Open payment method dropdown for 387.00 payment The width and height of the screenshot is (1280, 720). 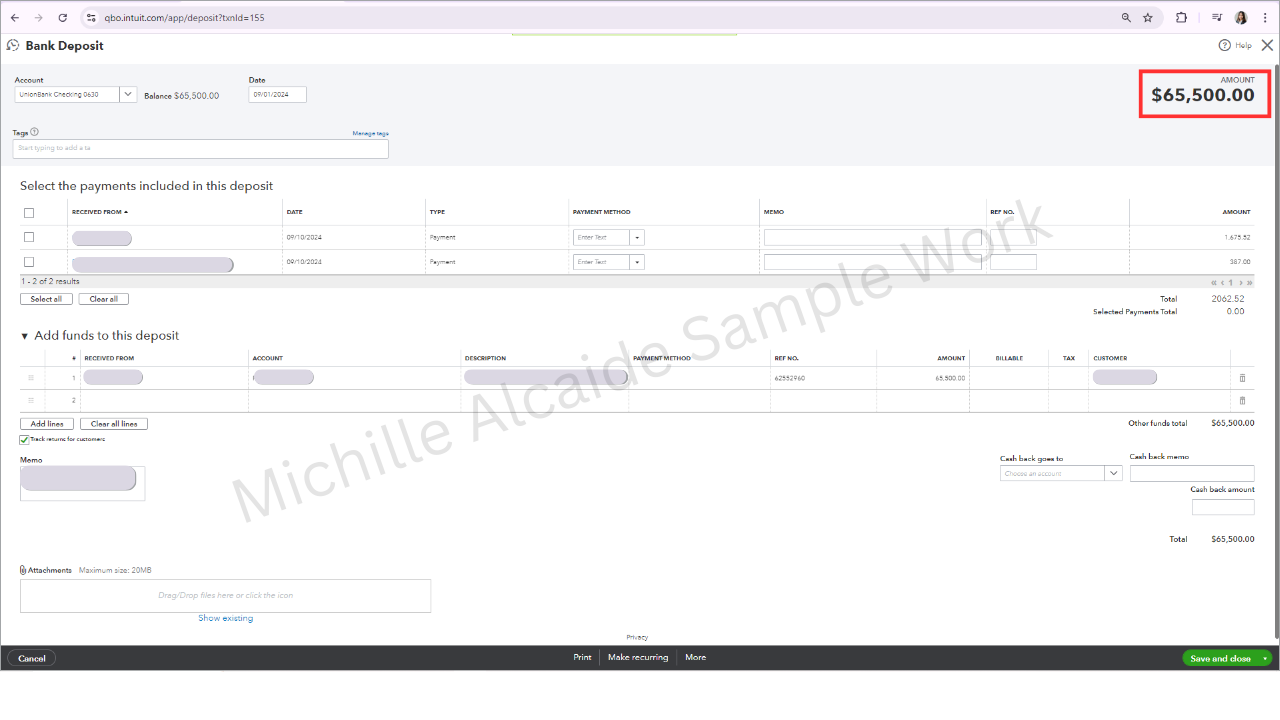637,262
